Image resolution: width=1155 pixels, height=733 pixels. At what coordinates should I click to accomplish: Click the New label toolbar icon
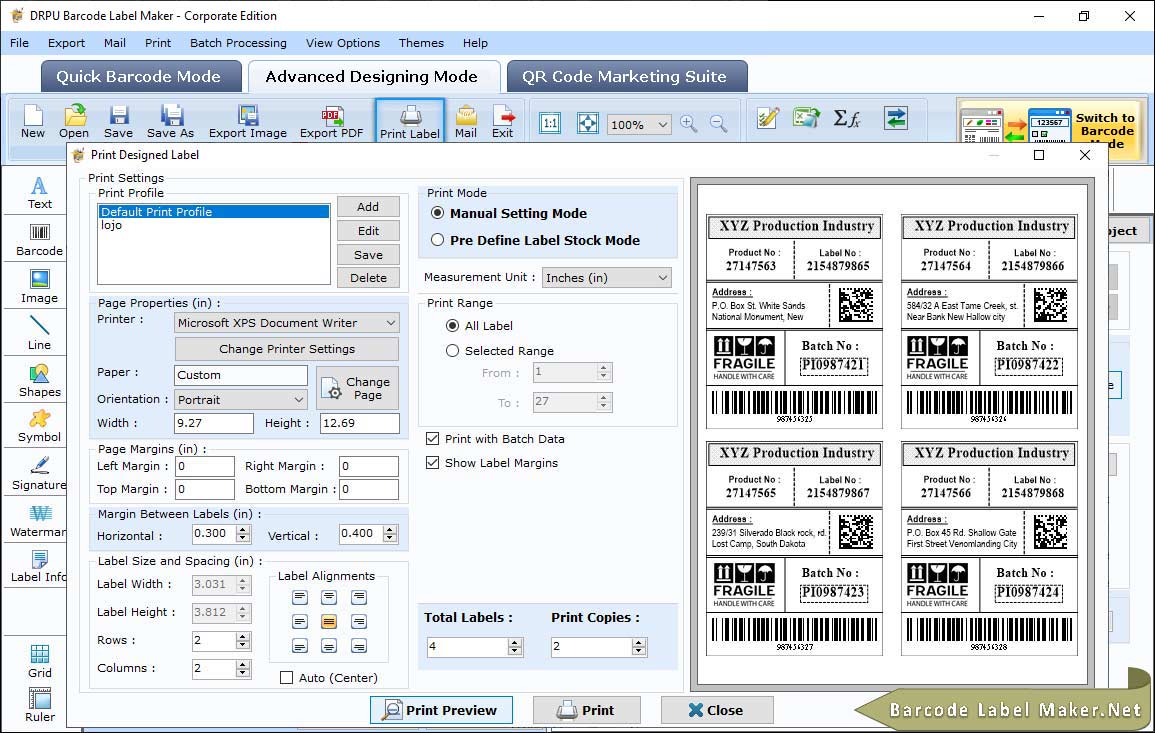[x=32, y=122]
